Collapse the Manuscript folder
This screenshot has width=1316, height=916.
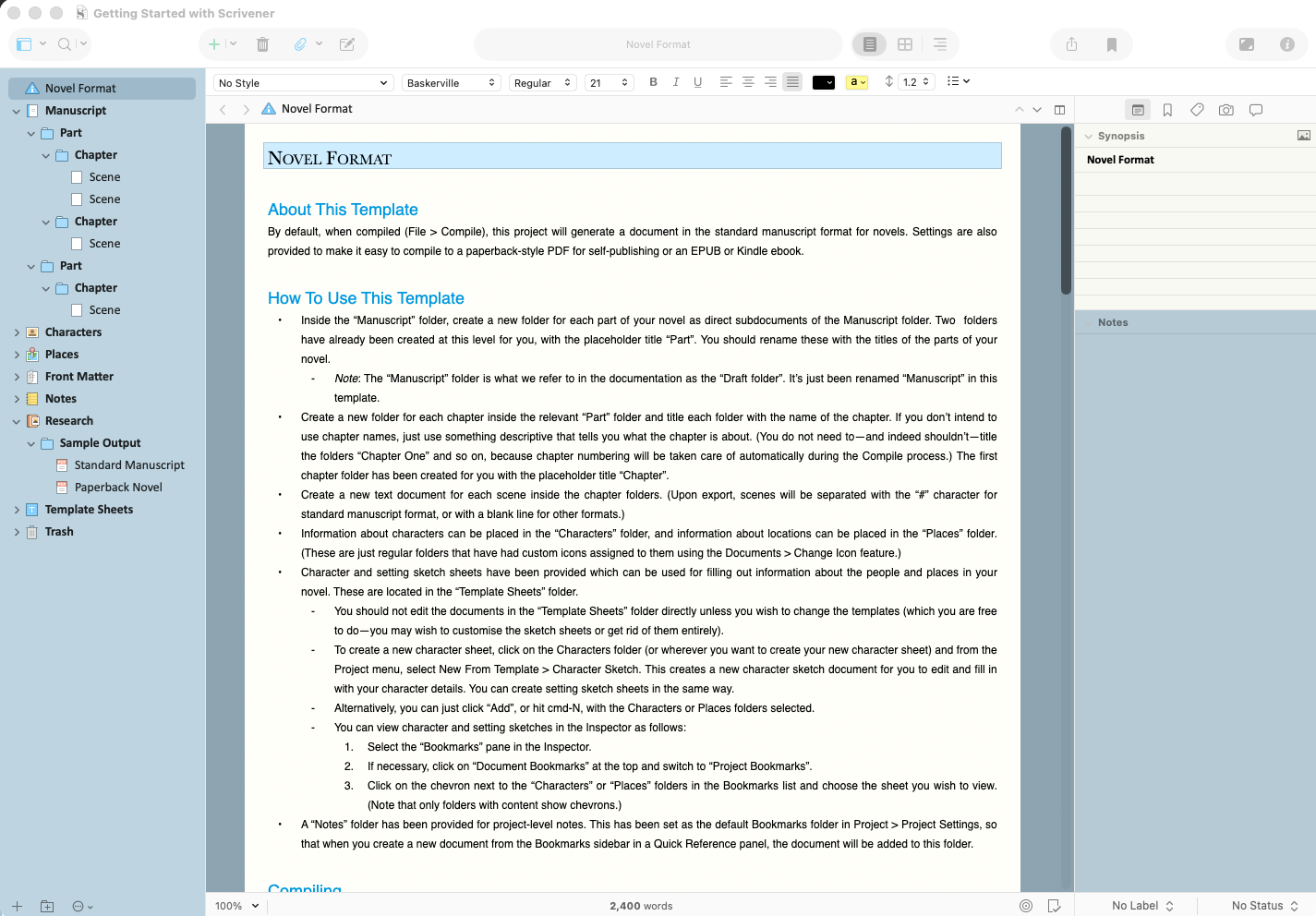[17, 111]
